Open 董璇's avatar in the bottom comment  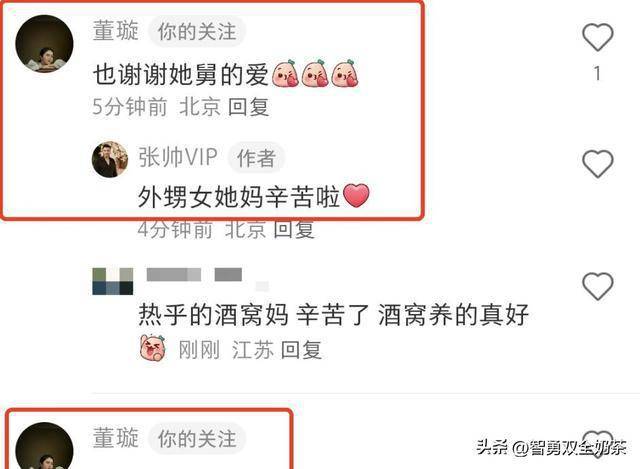[x=44, y=446]
